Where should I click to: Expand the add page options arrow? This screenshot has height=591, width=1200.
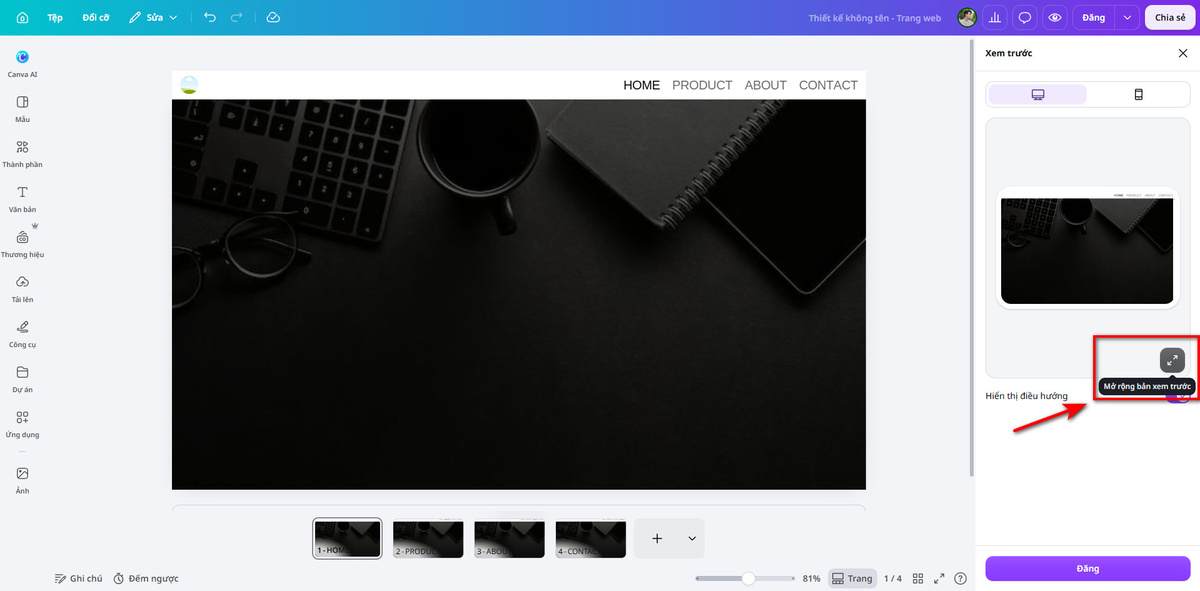(692, 538)
